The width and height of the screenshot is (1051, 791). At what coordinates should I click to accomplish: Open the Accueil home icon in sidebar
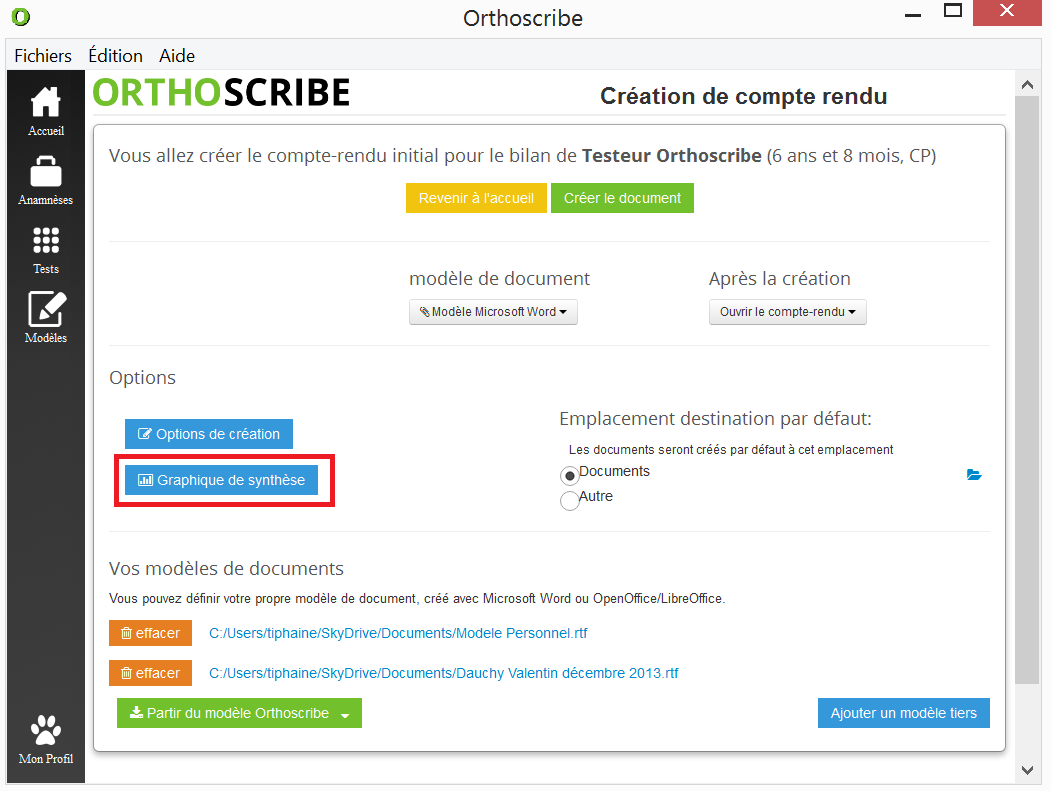46,104
